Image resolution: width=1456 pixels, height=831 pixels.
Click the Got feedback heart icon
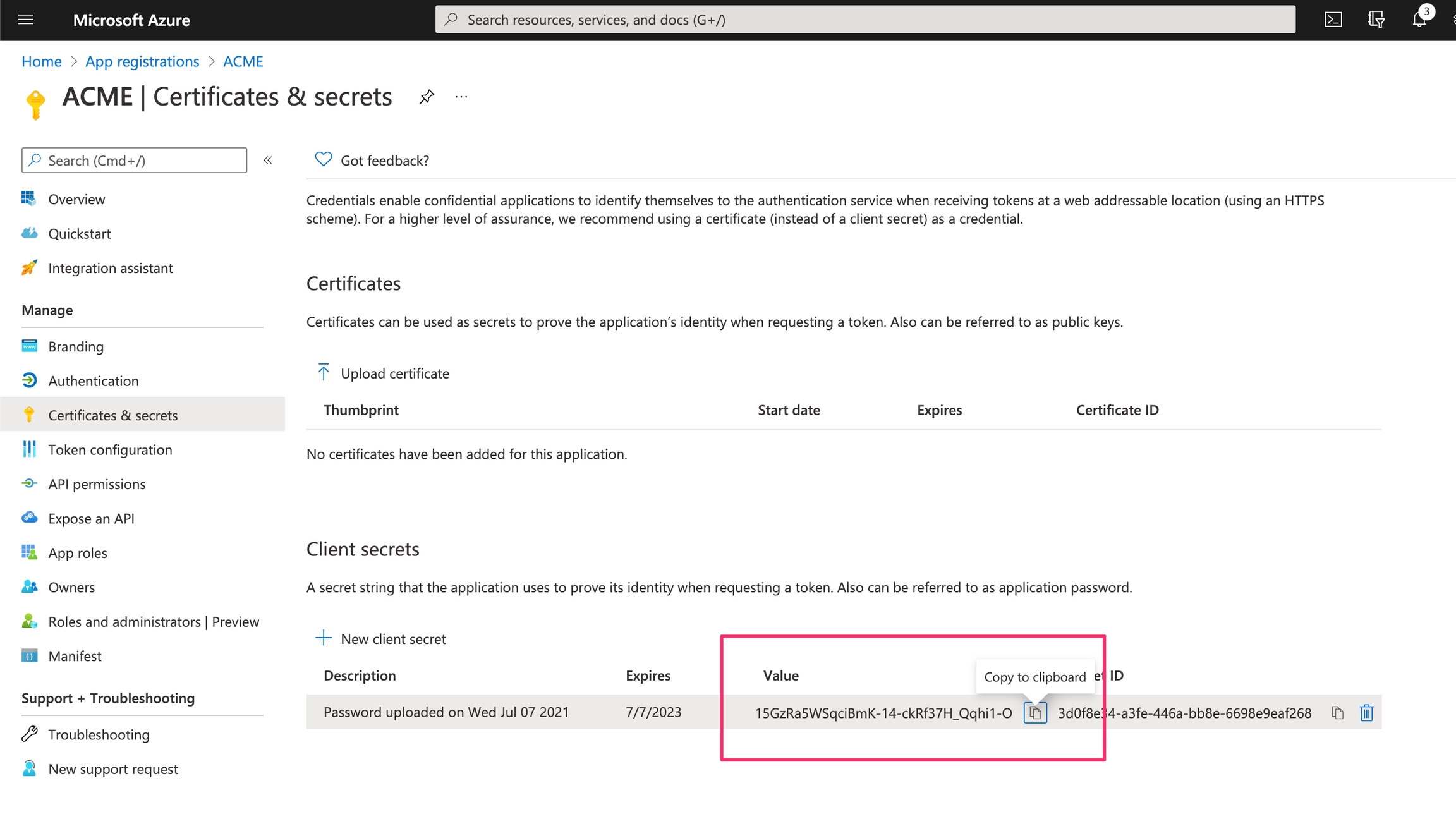(x=324, y=159)
